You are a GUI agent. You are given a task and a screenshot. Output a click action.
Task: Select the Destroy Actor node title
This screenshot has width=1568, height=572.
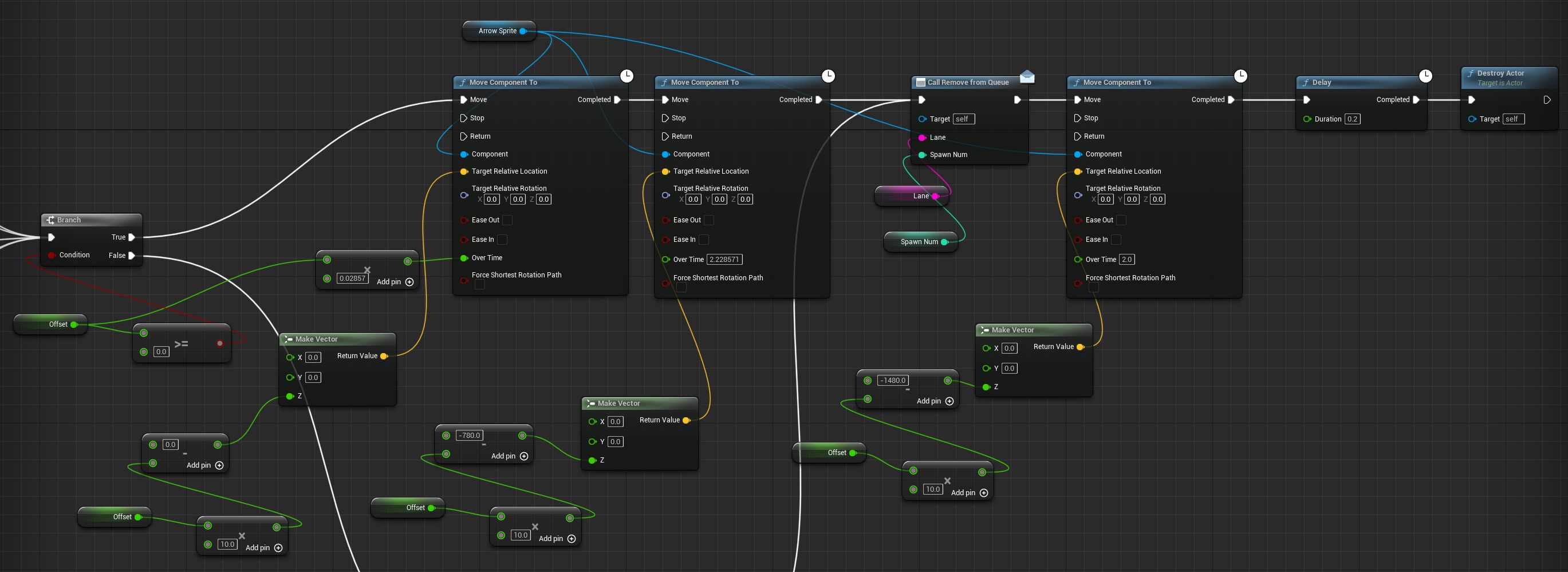tap(1500, 73)
